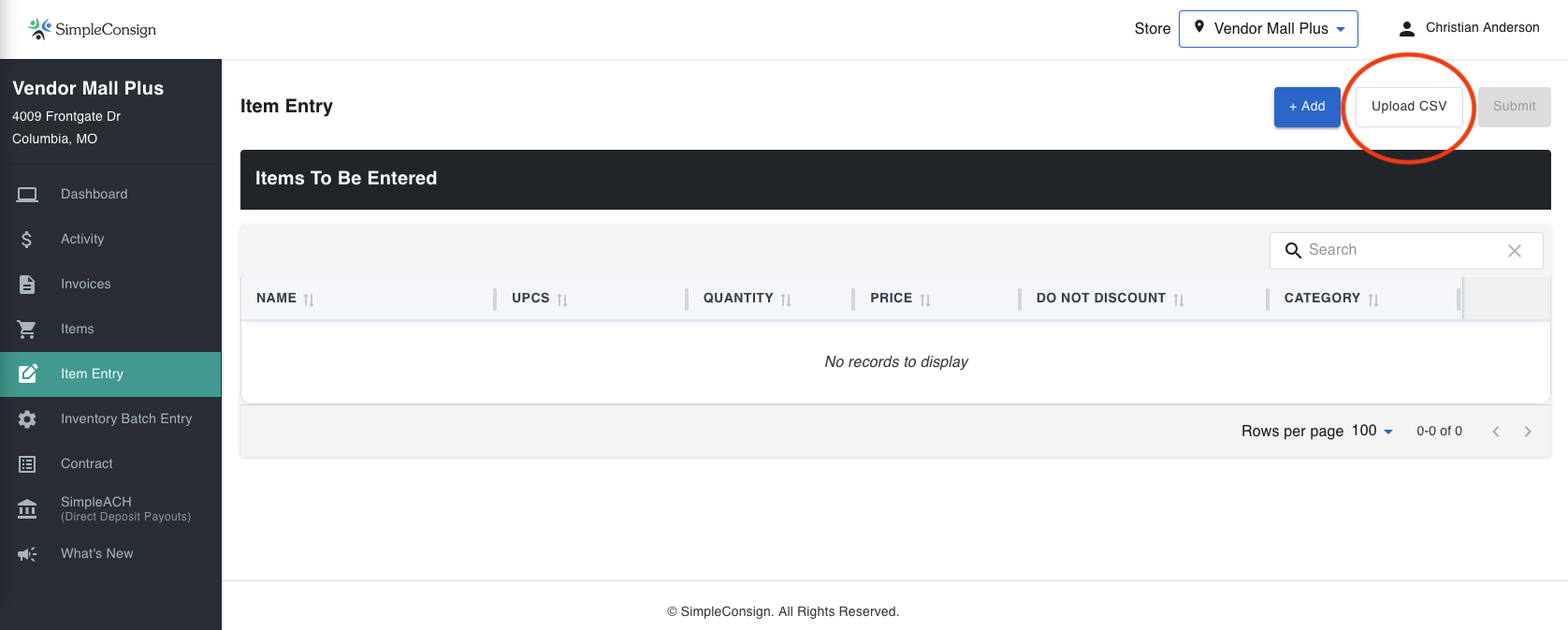Sort by DO NOT DISCOUNT column arrows
Screen dimensions: 1568x630
pyautogui.click(x=1179, y=300)
